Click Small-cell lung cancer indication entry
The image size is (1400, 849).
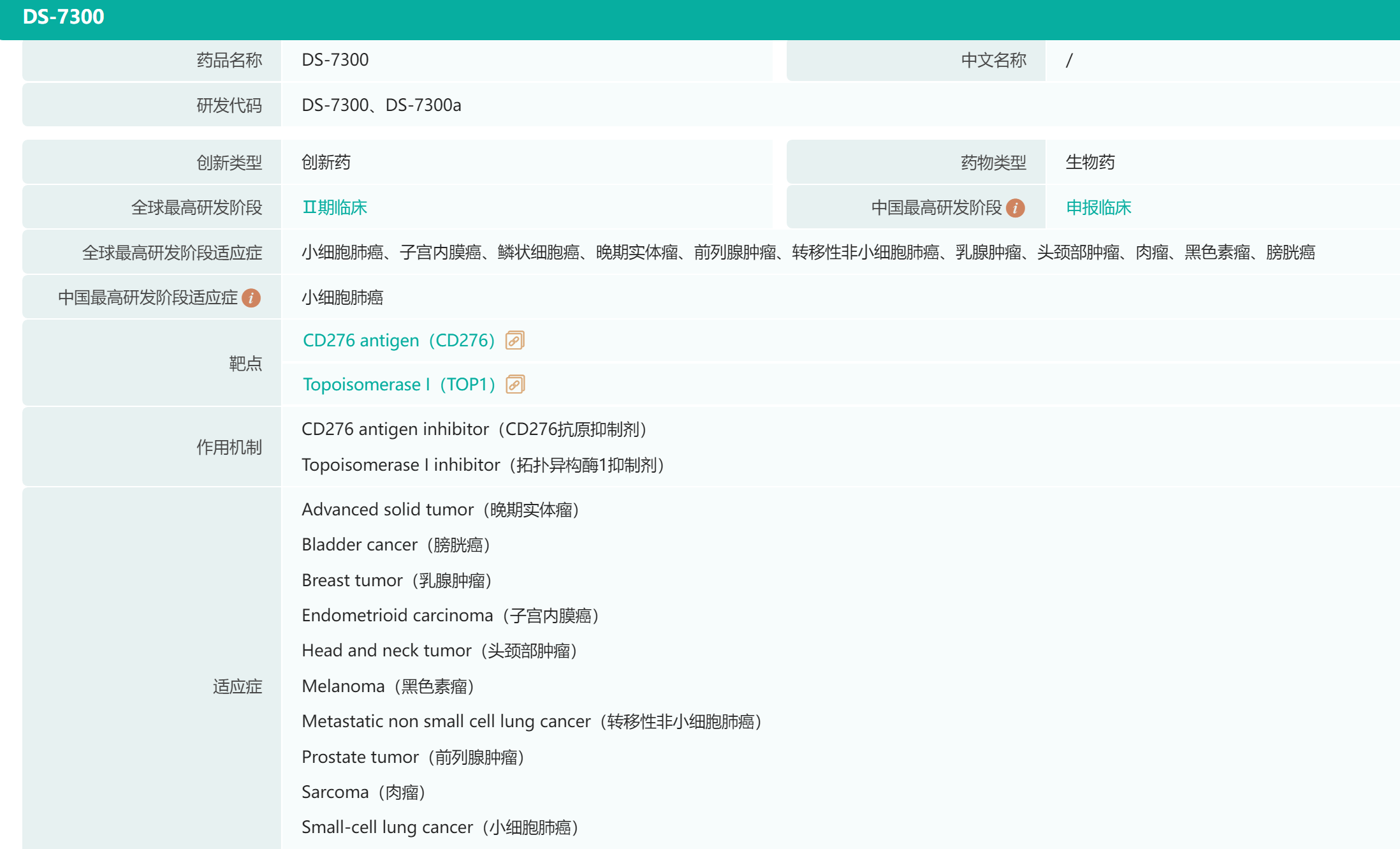[439, 827]
